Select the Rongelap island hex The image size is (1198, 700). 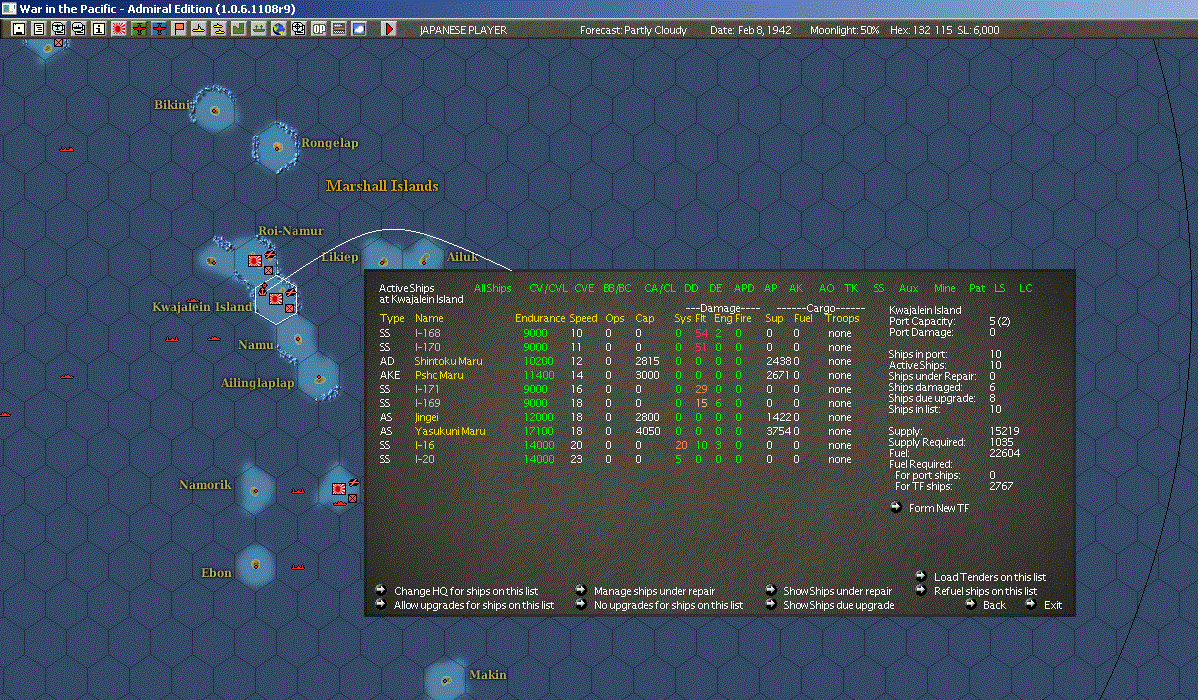(x=277, y=147)
